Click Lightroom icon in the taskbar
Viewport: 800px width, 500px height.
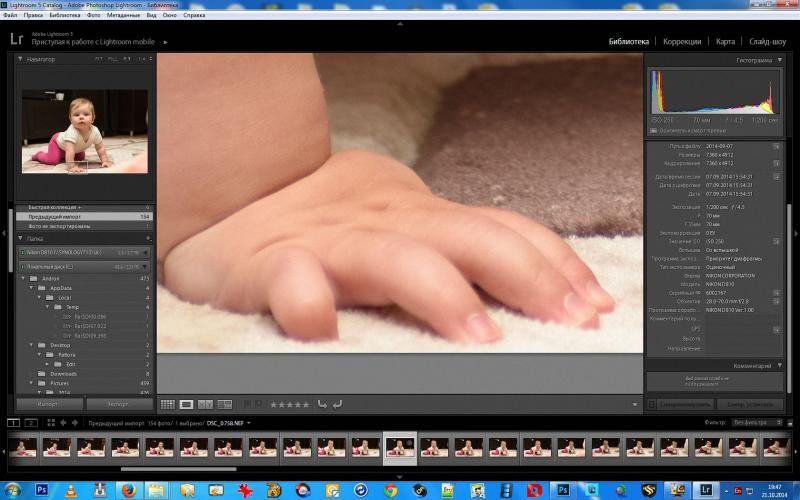click(x=706, y=490)
